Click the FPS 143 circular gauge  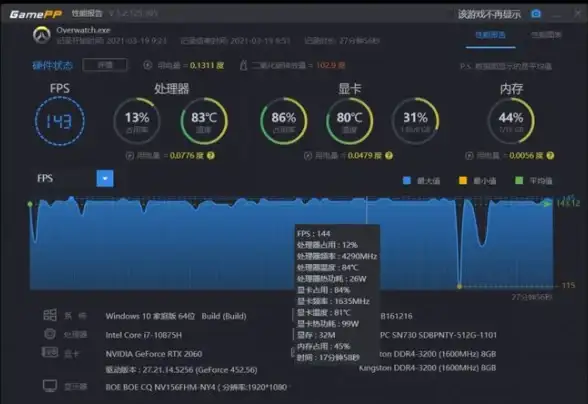pos(60,121)
